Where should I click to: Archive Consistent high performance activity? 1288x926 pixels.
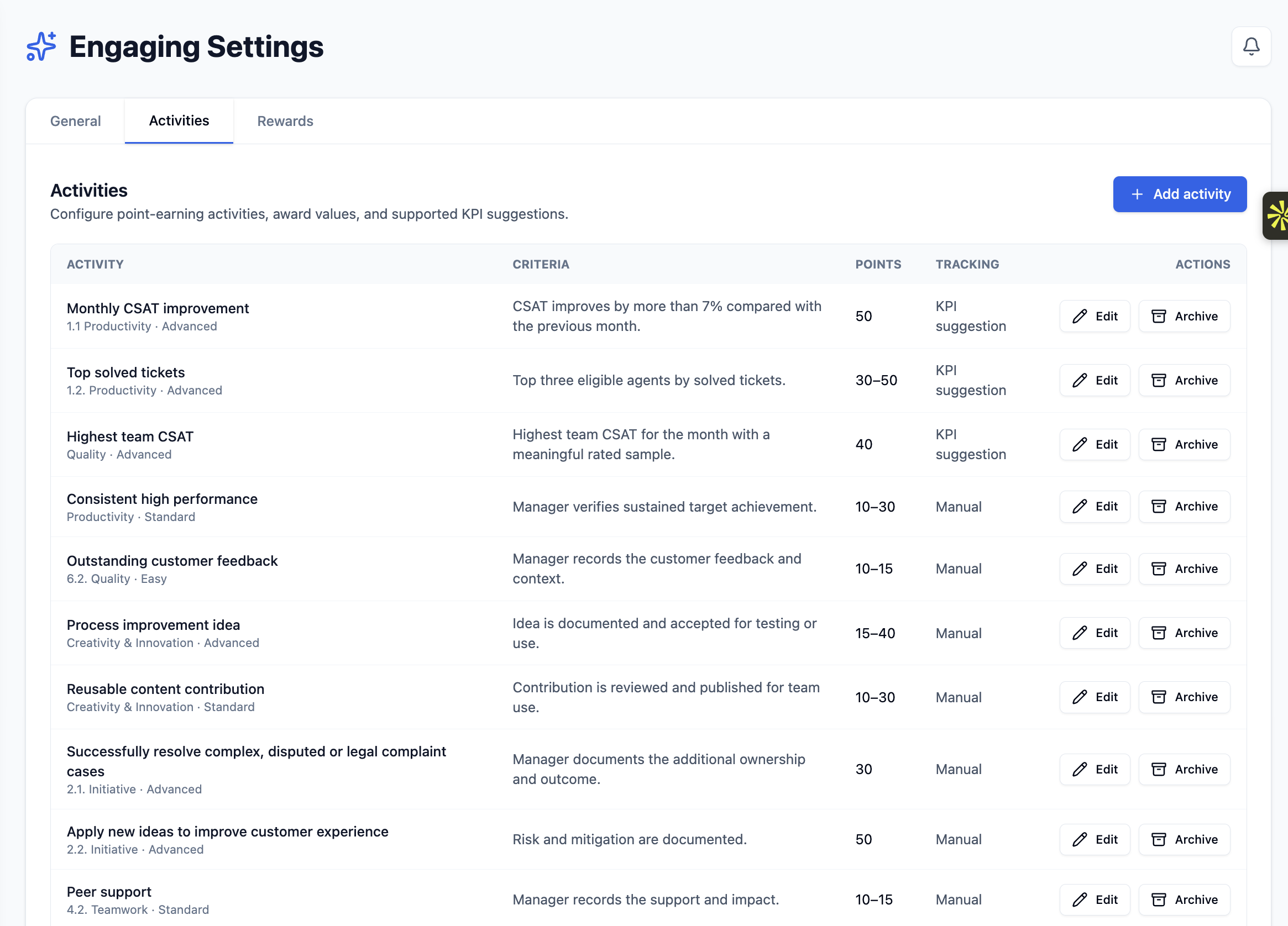[1184, 507]
